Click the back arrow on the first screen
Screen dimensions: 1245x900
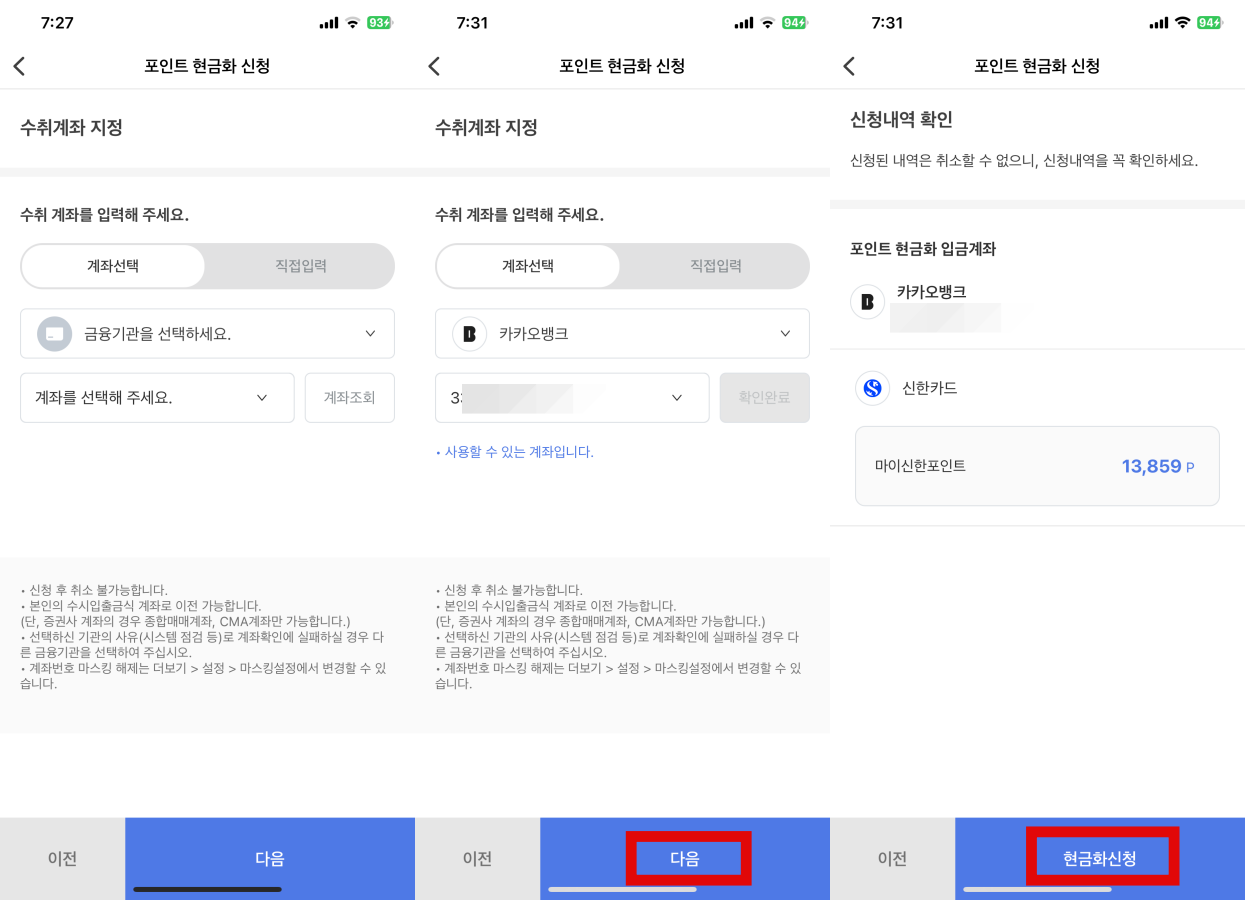tap(21, 65)
